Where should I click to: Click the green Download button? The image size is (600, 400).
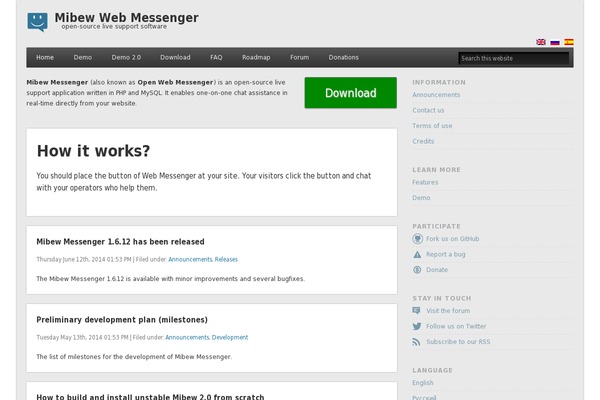pyautogui.click(x=351, y=93)
